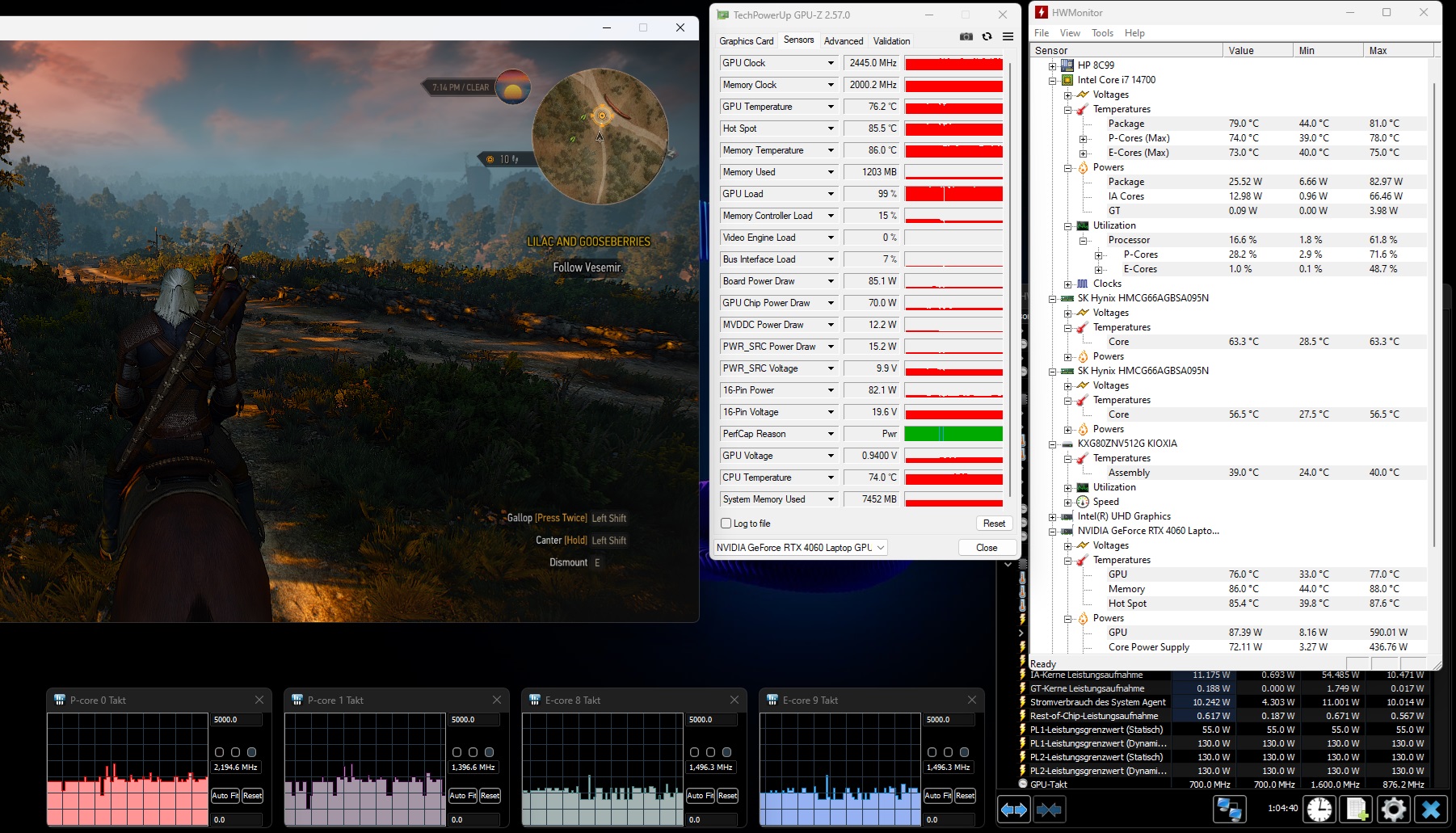The image size is (1456, 833).
Task: Click the dark collapse arrows button in HWiNFO
Action: (x=1049, y=809)
